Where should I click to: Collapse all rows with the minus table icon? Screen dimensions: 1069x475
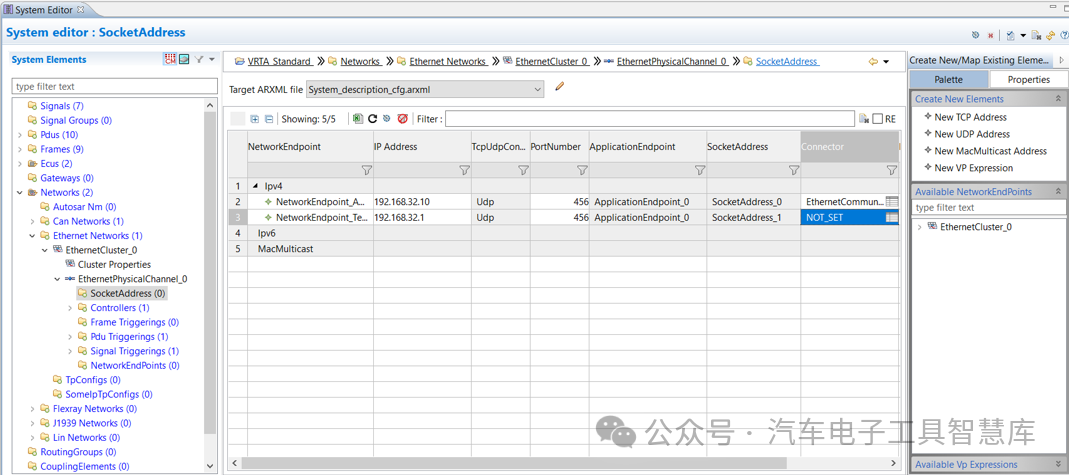point(269,119)
